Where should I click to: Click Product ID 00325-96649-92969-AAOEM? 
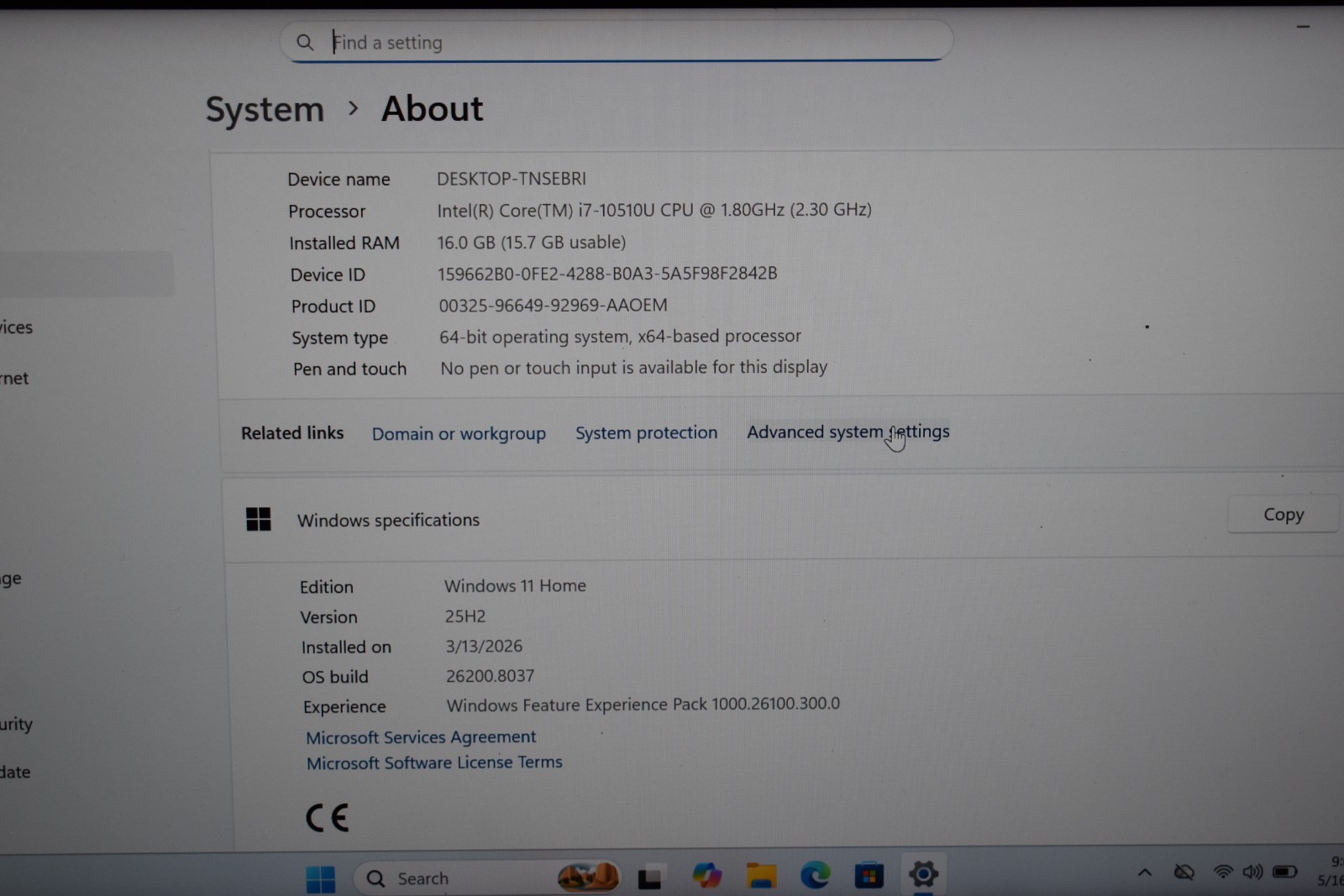pos(554,305)
